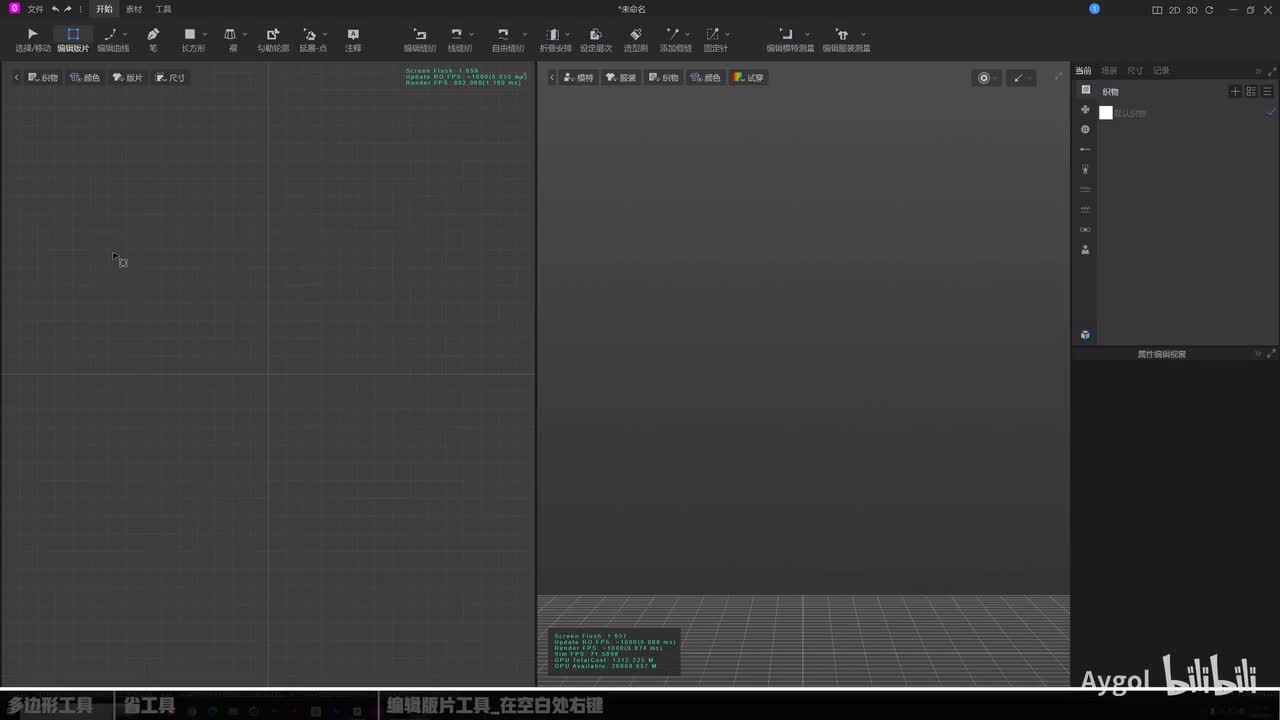Open the 文件 menu

[x=35, y=9]
